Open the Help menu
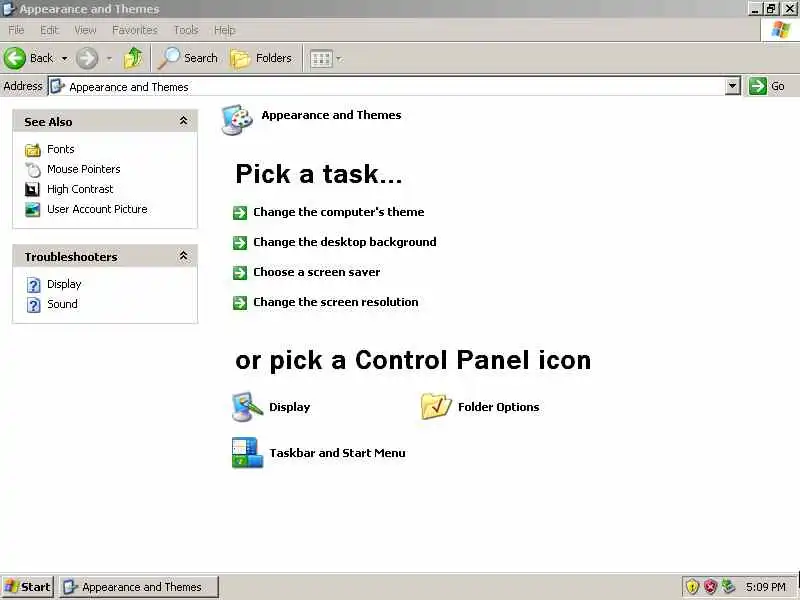 224,30
